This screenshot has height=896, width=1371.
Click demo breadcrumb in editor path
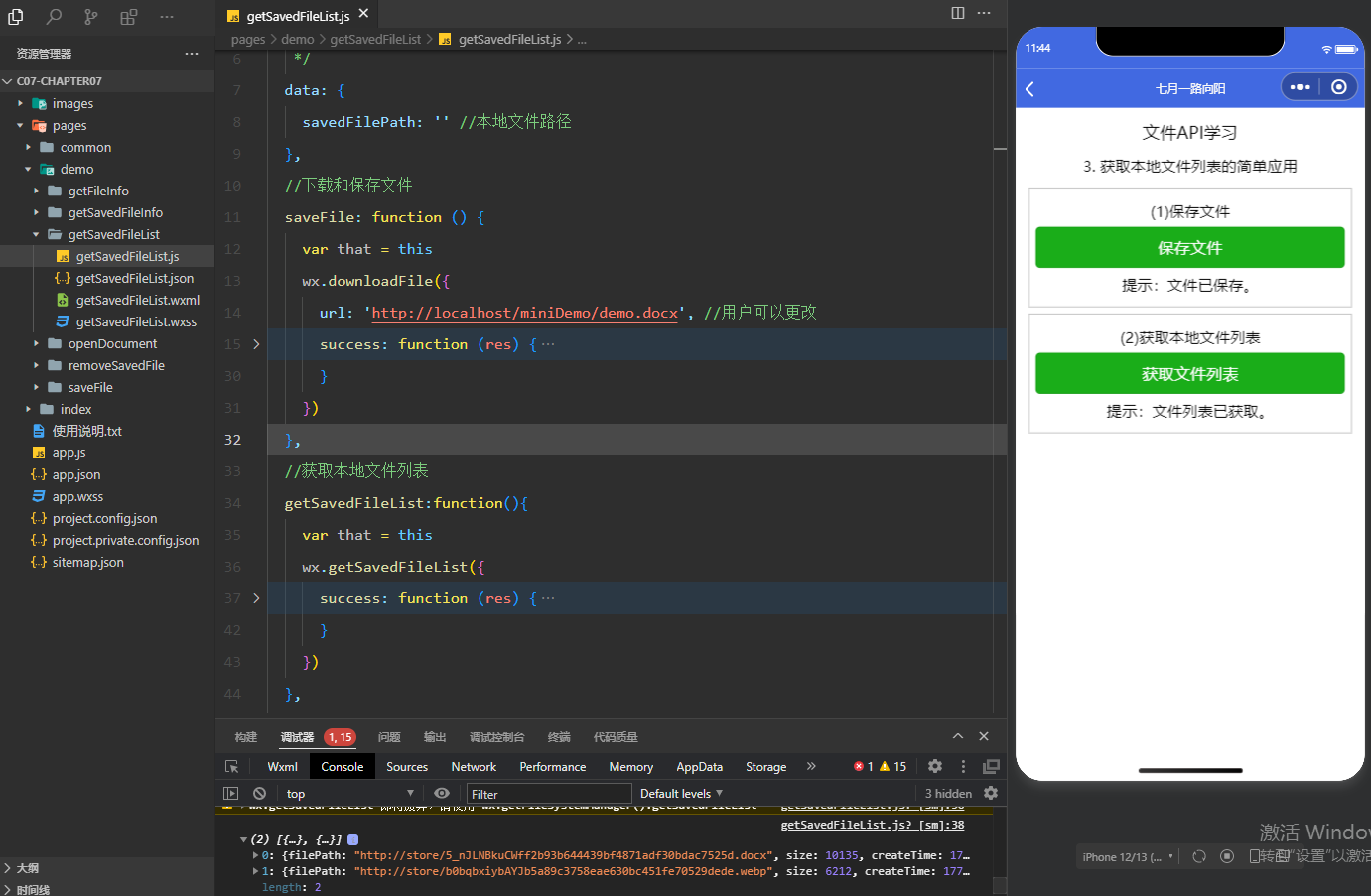(x=297, y=39)
